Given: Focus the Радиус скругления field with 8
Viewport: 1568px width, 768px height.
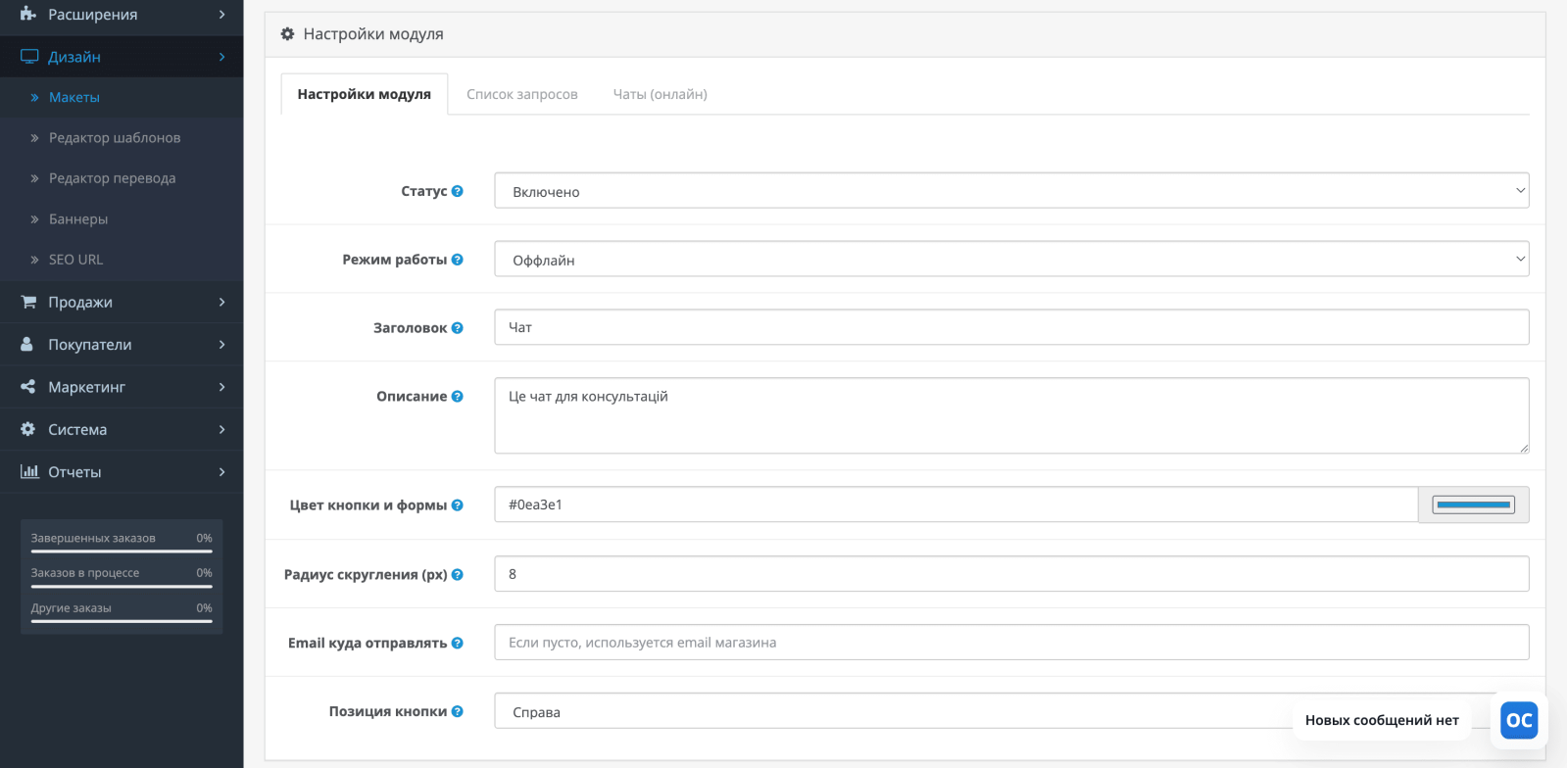Looking at the screenshot, I should 1011,574.
